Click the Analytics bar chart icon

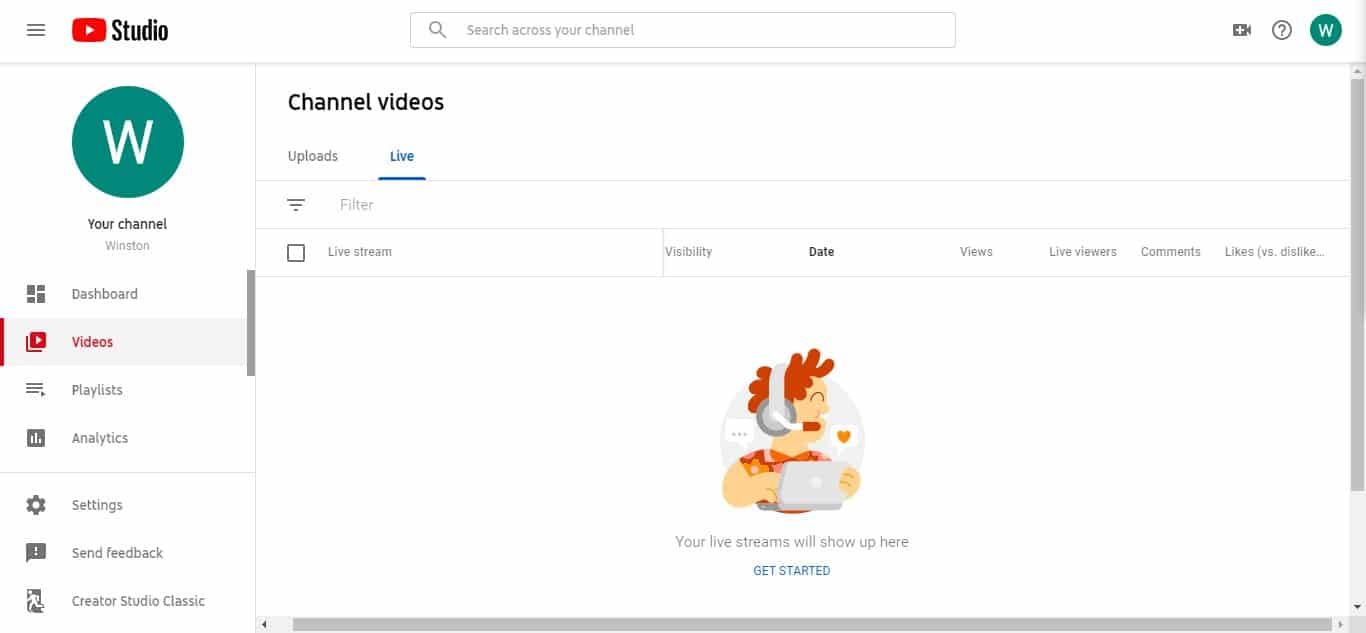(36, 438)
